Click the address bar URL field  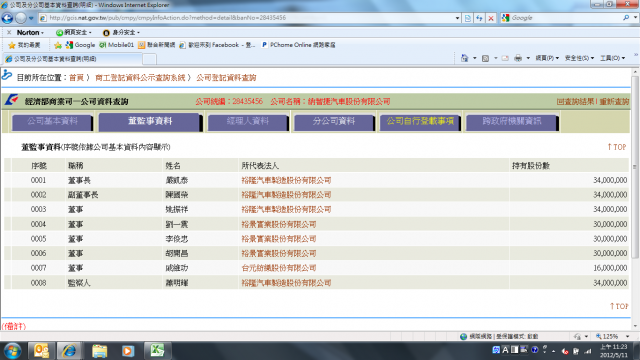pyautogui.click(x=246, y=18)
